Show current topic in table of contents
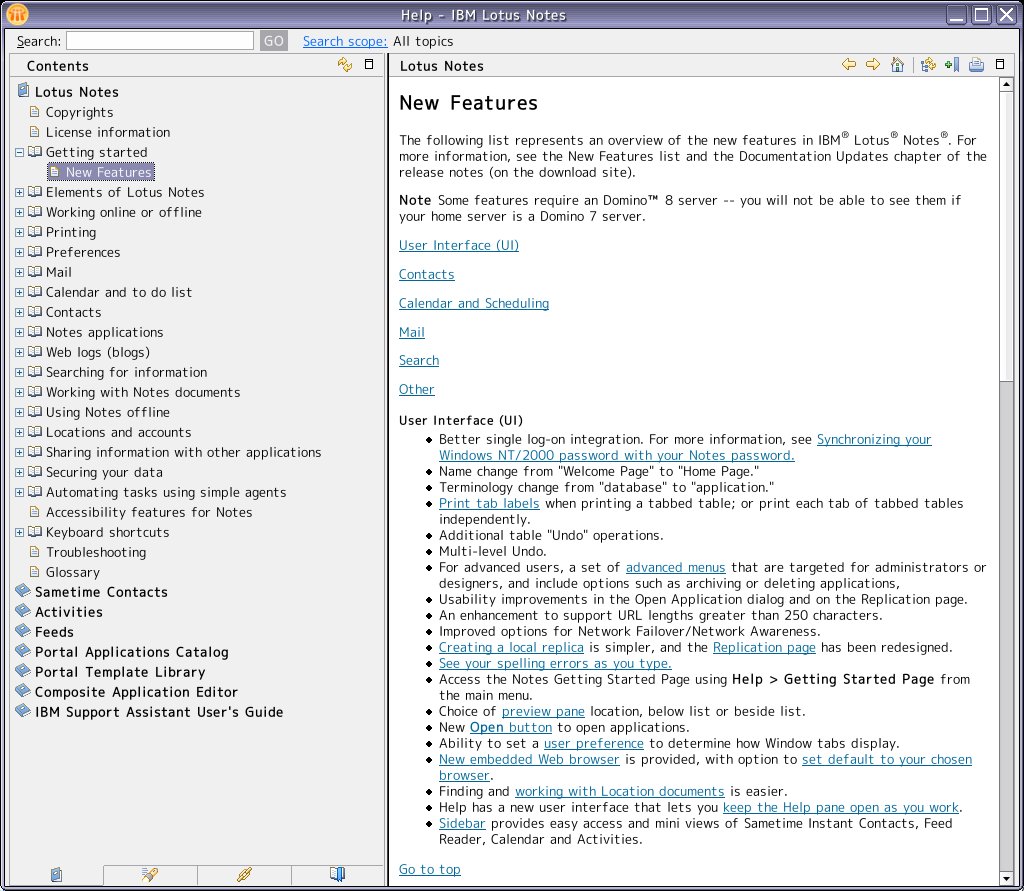Screen dimensions: 1024x891 (x=928, y=65)
